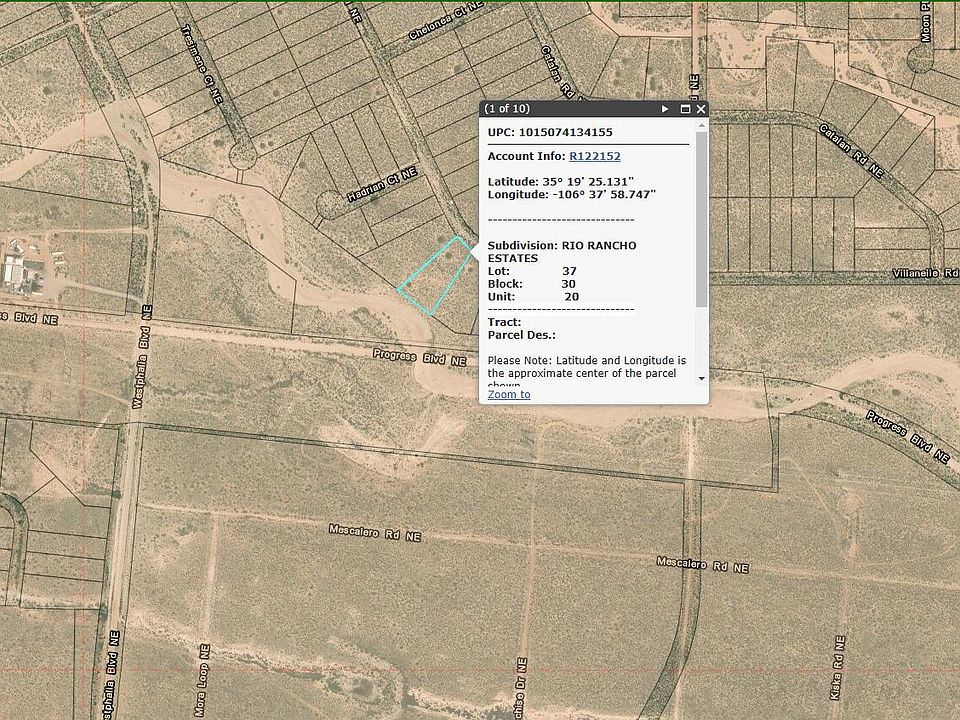
Task: Click the Trasimene Ct NE label
Action: (x=201, y=64)
